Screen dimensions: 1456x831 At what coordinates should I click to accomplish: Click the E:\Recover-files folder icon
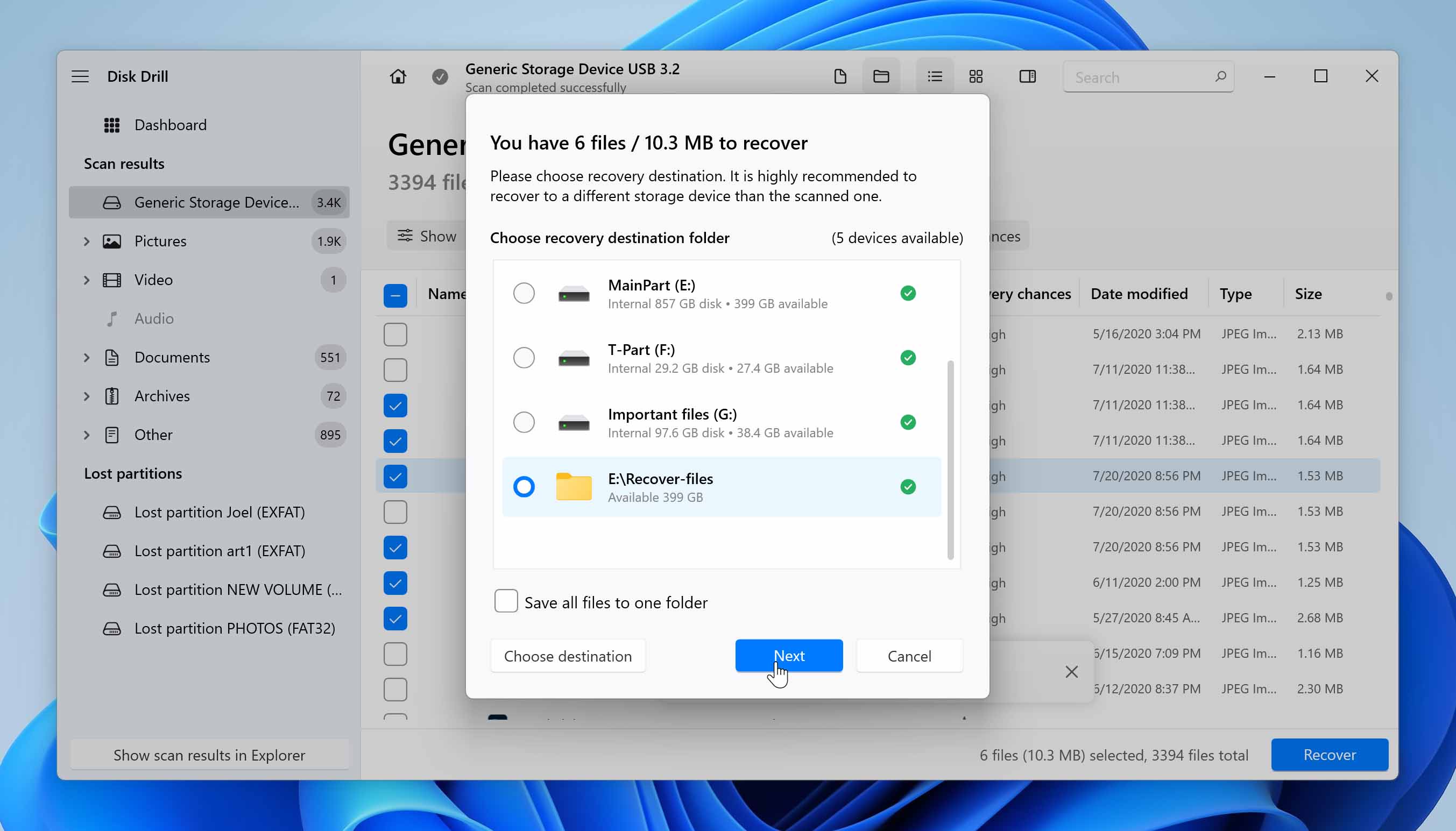click(573, 486)
